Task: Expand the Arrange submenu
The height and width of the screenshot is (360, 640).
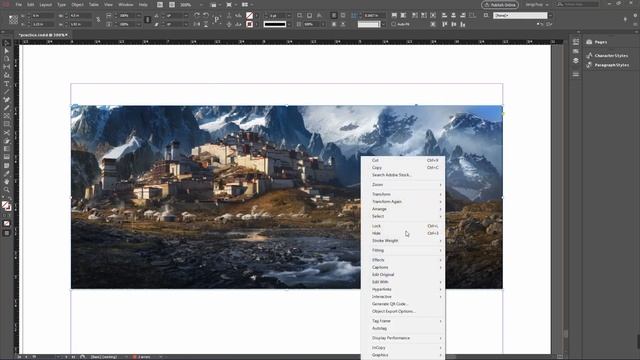Action: [x=403, y=209]
